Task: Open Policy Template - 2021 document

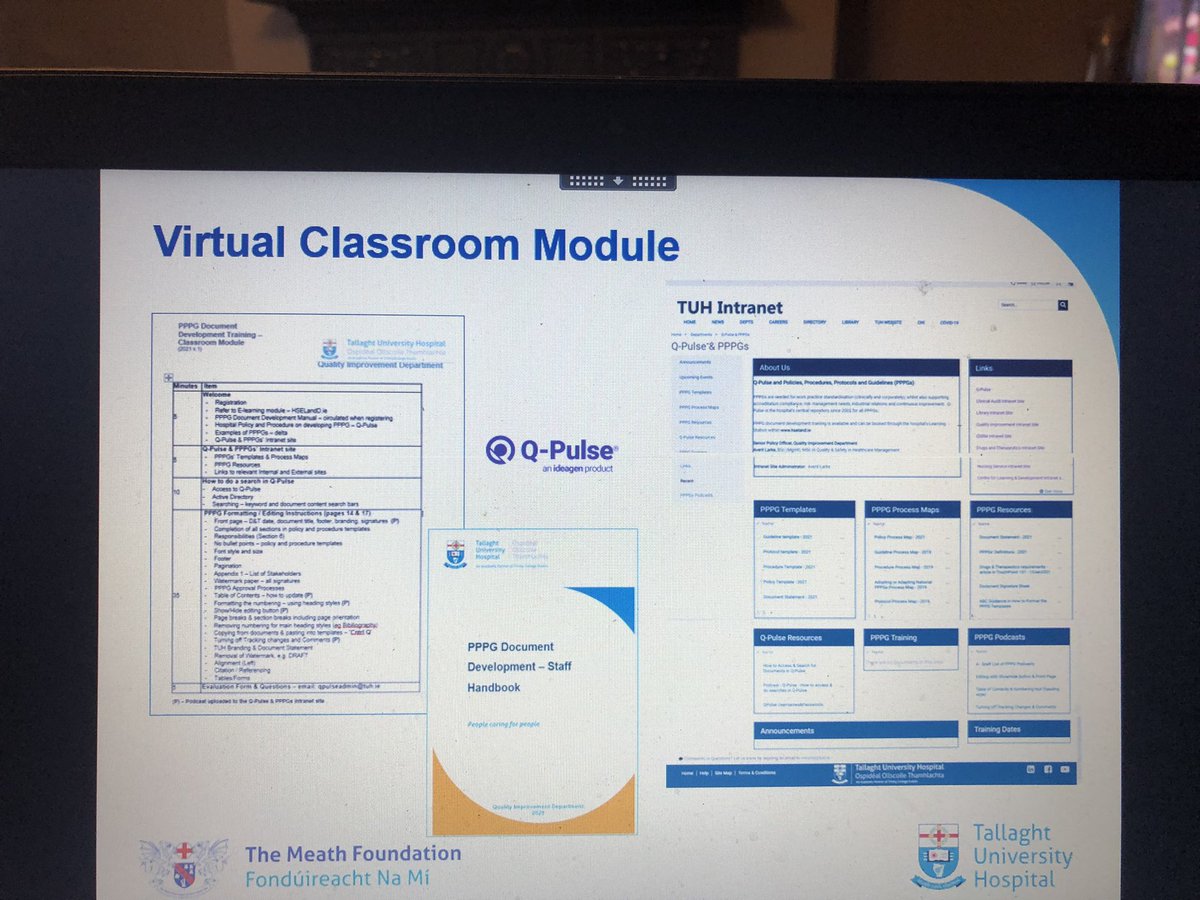Action: tap(785, 582)
